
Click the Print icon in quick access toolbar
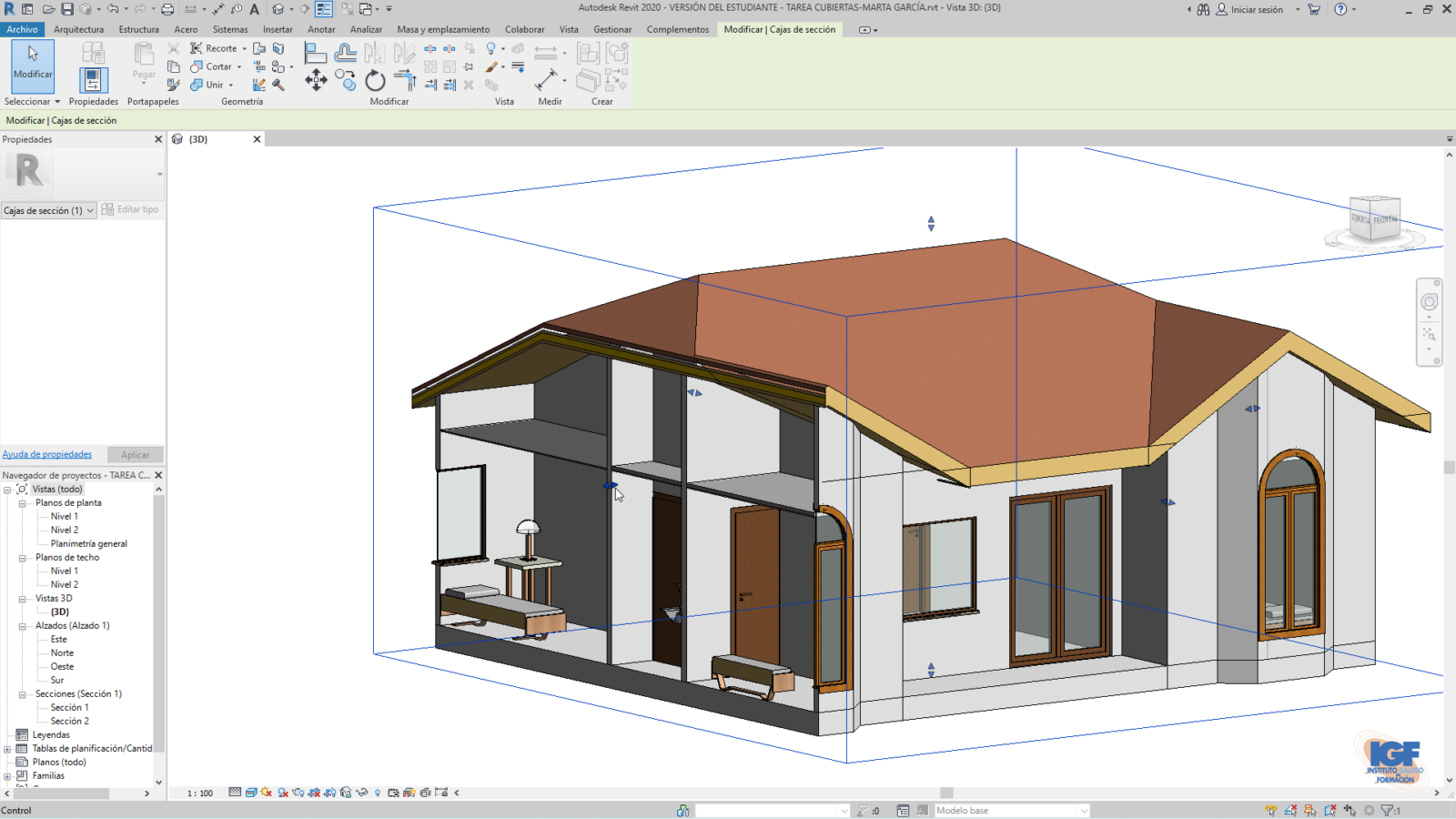[167, 9]
